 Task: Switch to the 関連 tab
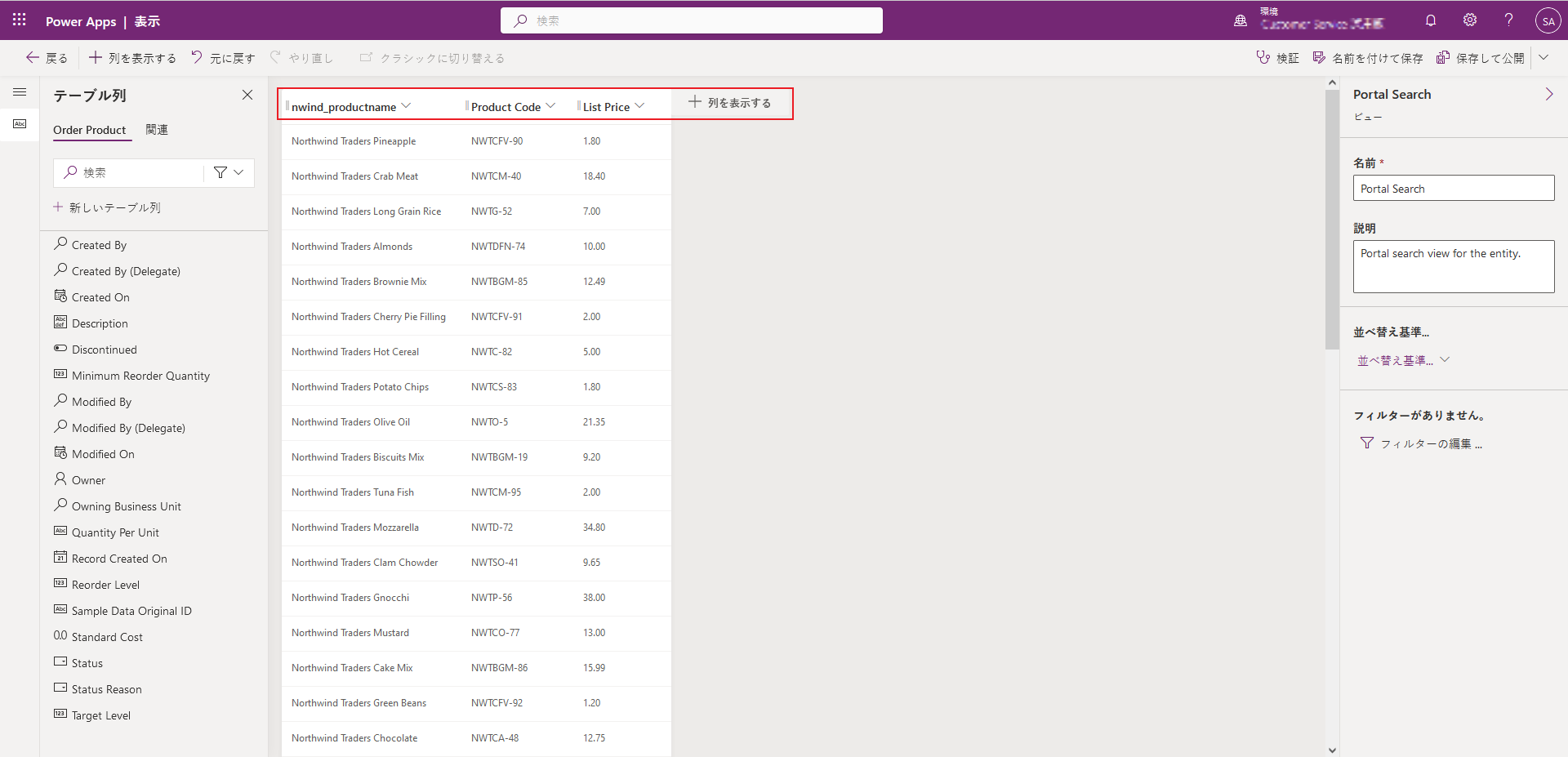coord(157,130)
